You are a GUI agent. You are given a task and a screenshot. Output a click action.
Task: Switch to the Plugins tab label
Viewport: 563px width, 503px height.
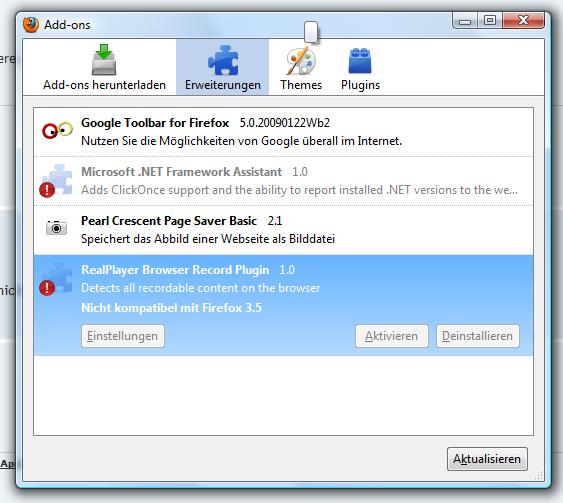(x=360, y=85)
